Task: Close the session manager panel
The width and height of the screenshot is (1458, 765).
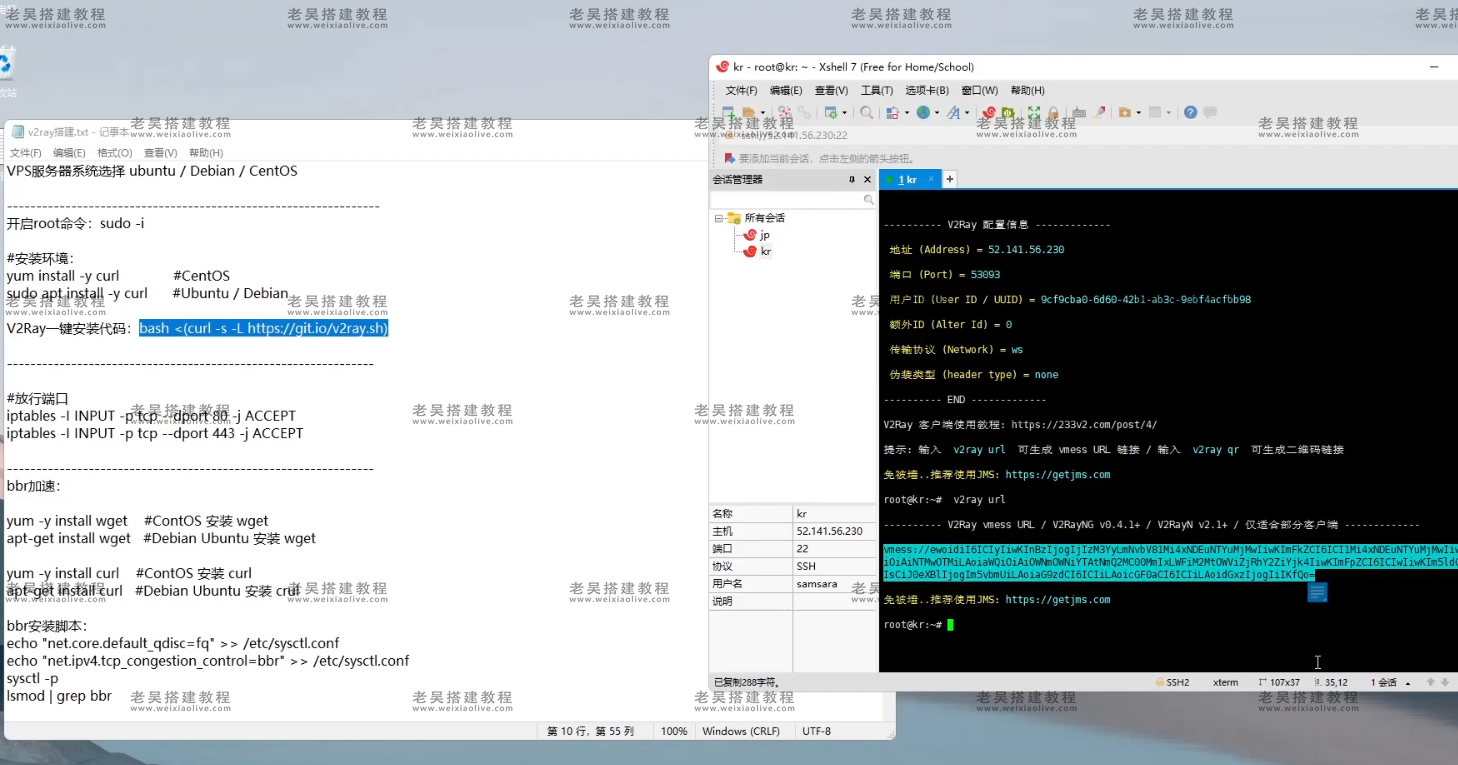Action: click(867, 180)
